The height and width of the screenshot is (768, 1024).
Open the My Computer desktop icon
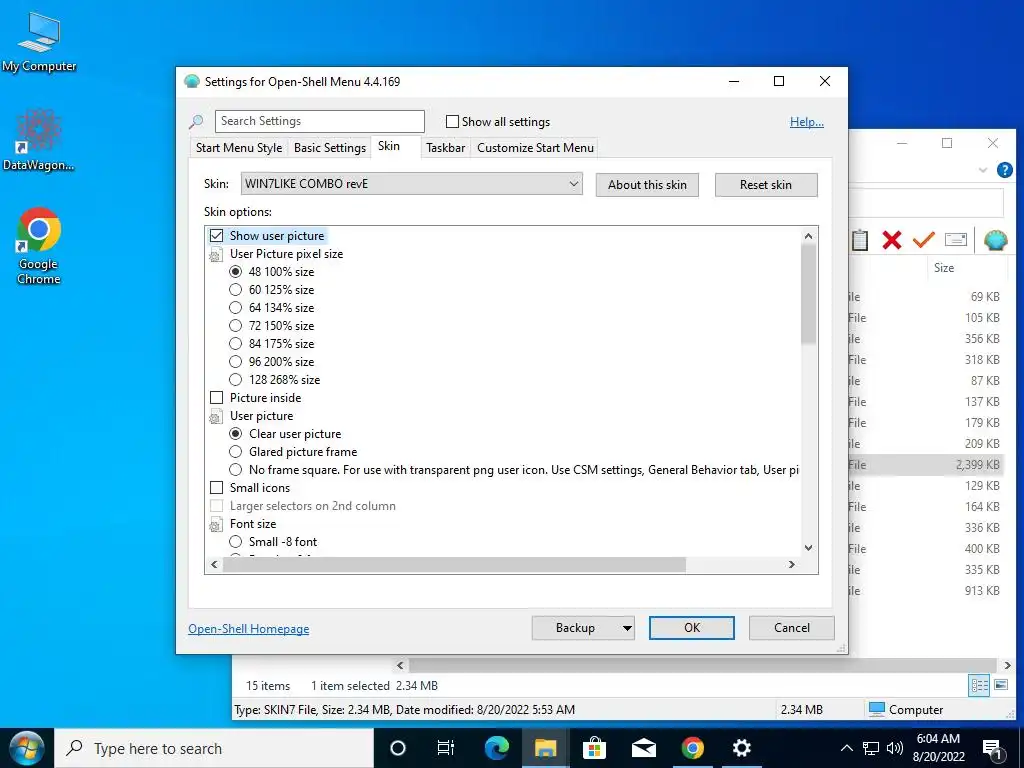tap(39, 42)
